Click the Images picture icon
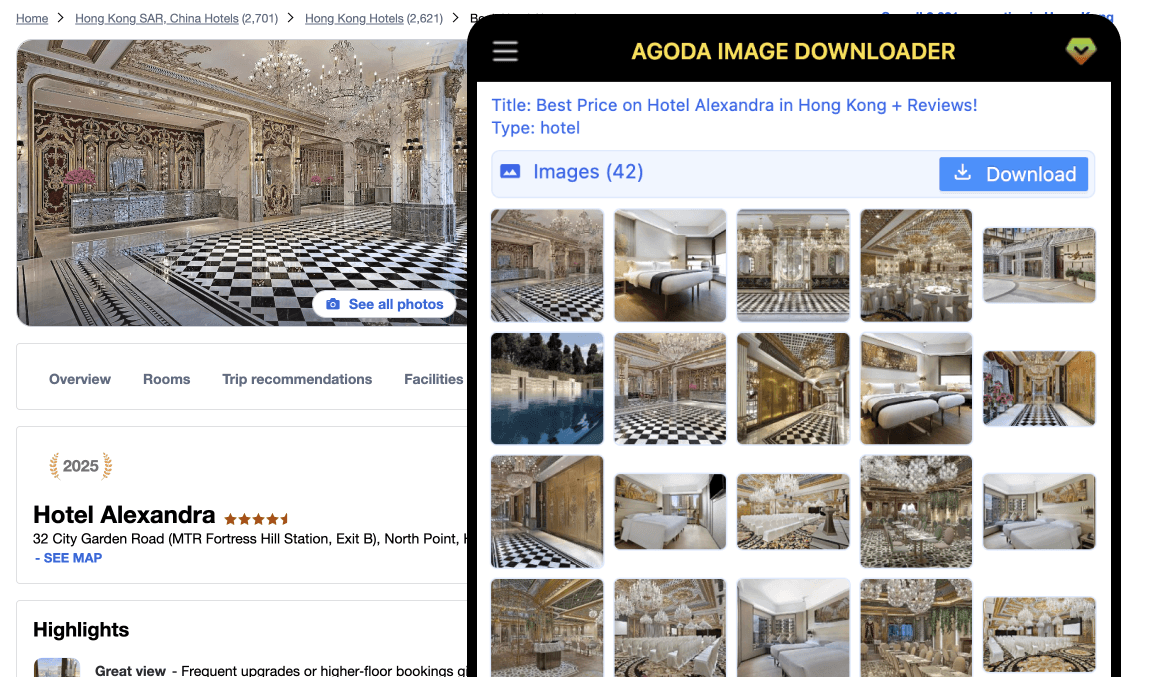The height and width of the screenshot is (677, 1160). pyautogui.click(x=510, y=172)
